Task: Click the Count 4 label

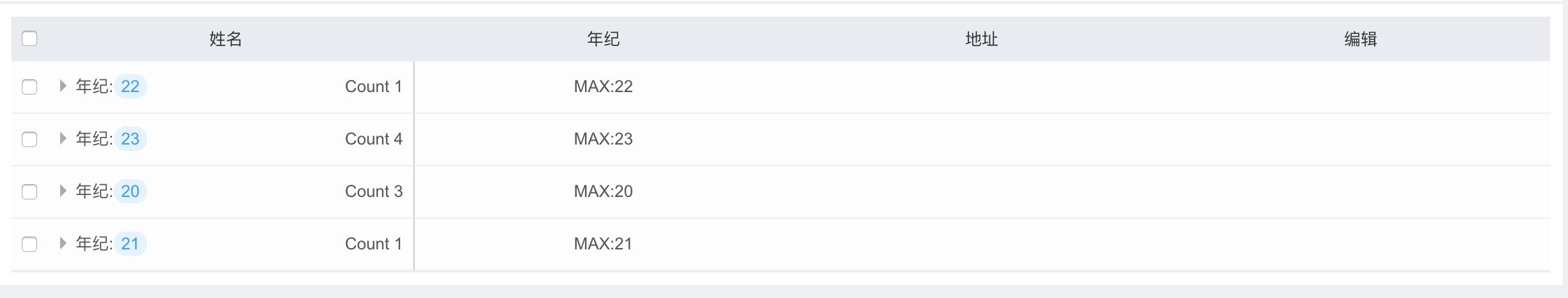Action: (373, 139)
